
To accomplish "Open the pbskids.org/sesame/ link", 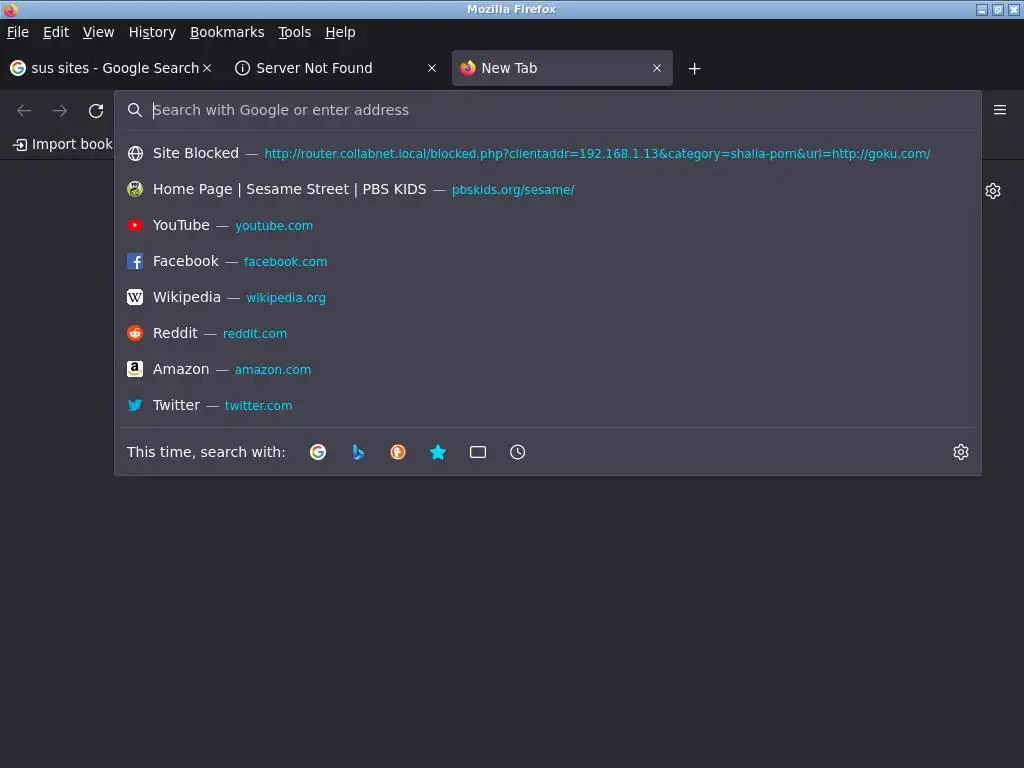I will tap(513, 189).
